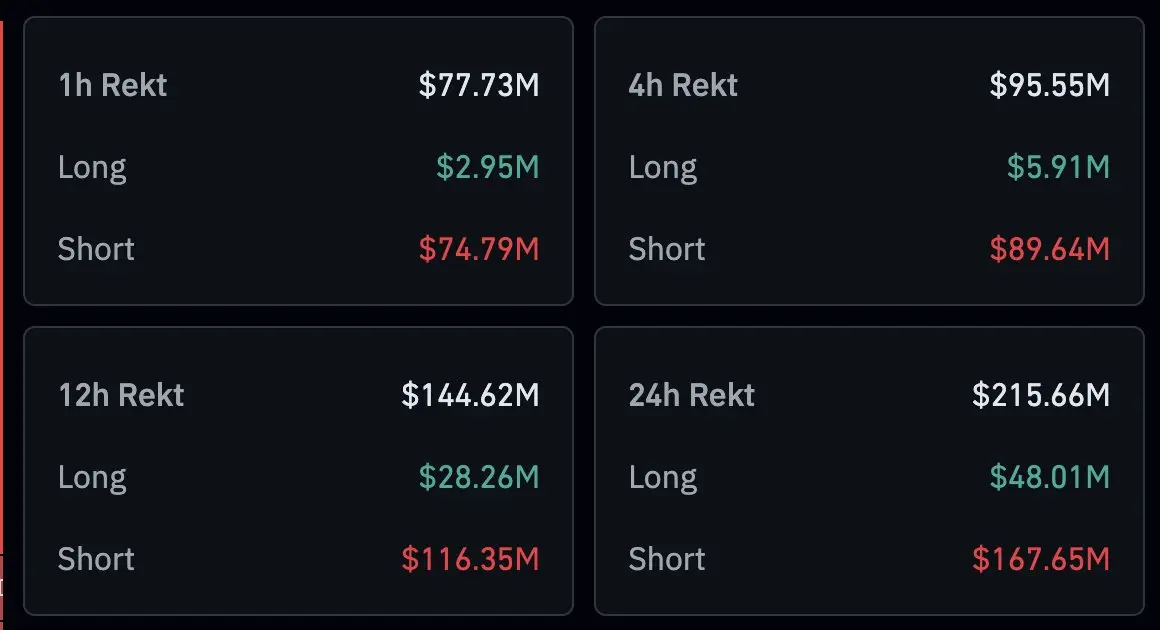Viewport: 1160px width, 630px height.
Task: Click the Short label in 4h card
Action: 667,249
